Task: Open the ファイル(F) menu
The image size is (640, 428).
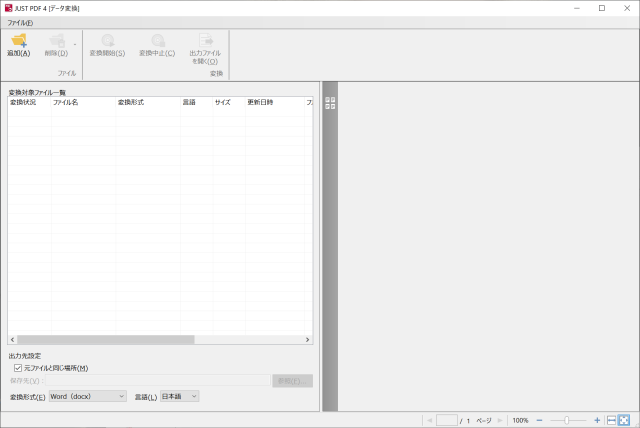Action: 20,23
